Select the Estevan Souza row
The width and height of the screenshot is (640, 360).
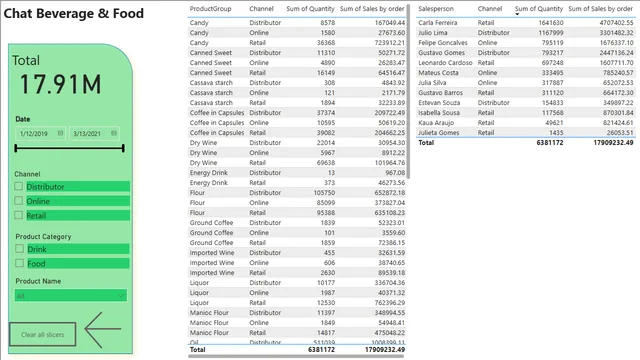pos(526,103)
